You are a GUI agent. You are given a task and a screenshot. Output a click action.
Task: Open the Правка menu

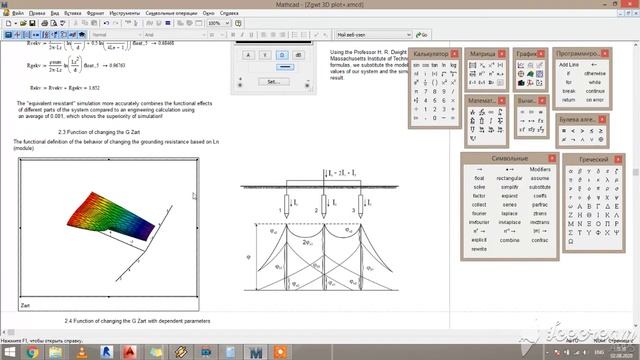(x=37, y=13)
